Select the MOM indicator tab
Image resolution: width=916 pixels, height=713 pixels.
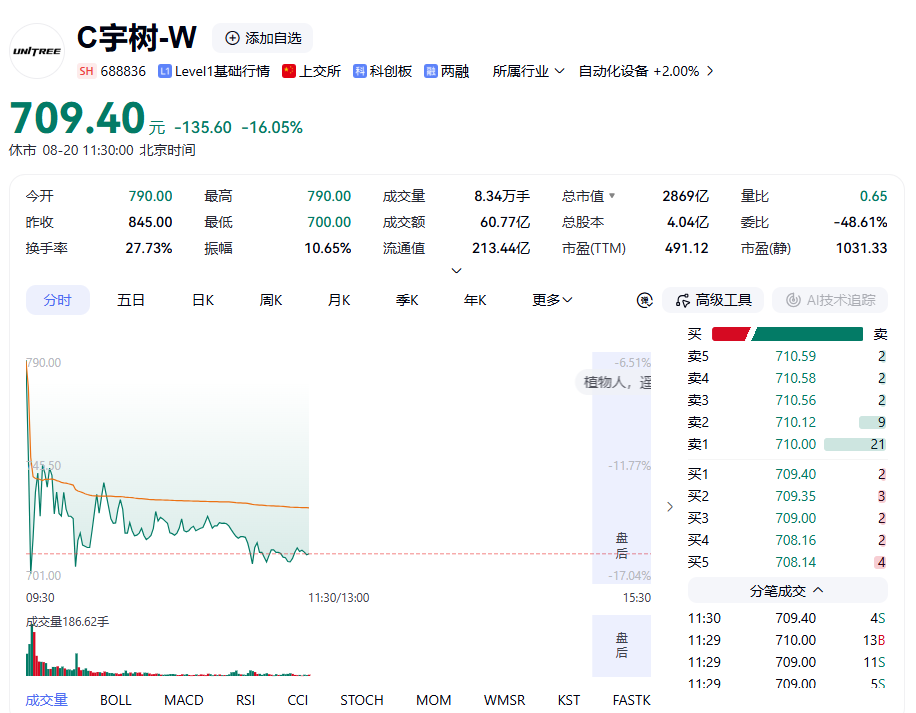433,700
